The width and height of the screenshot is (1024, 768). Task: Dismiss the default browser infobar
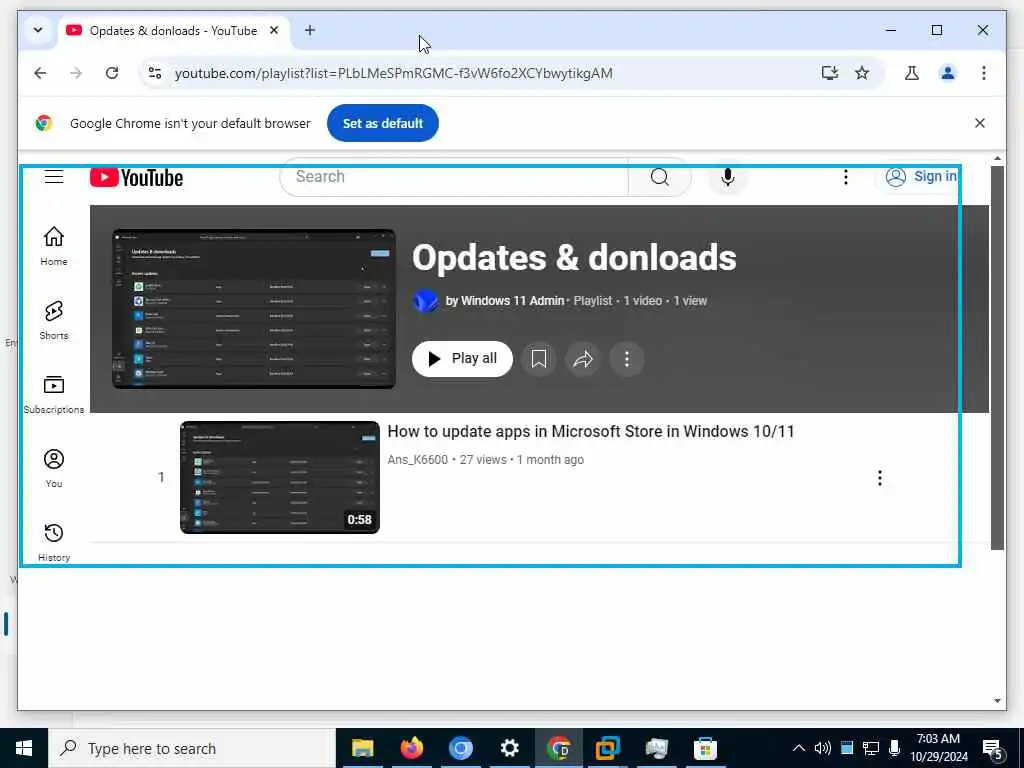point(980,123)
